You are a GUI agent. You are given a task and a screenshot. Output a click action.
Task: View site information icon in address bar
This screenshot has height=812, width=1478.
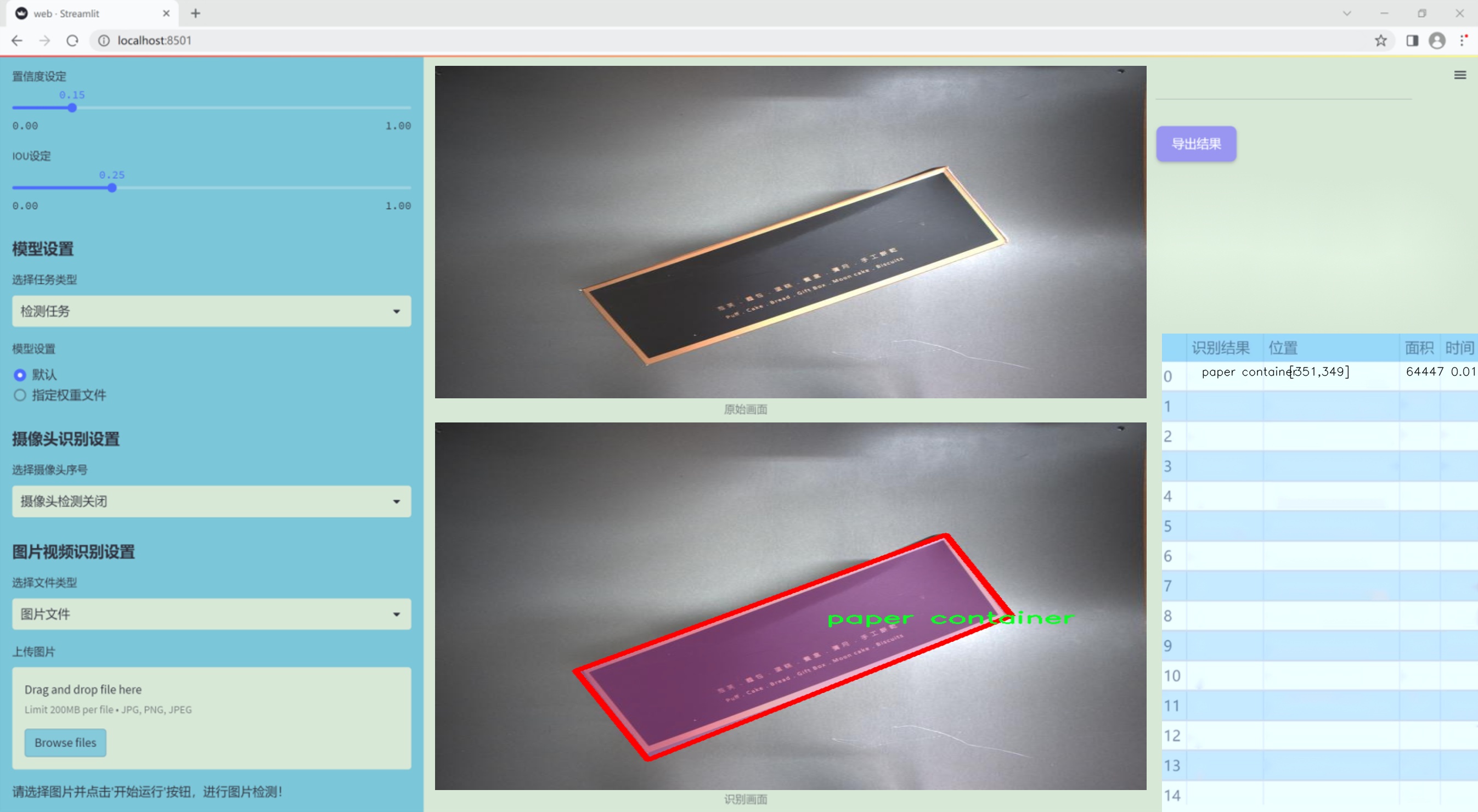tap(104, 41)
